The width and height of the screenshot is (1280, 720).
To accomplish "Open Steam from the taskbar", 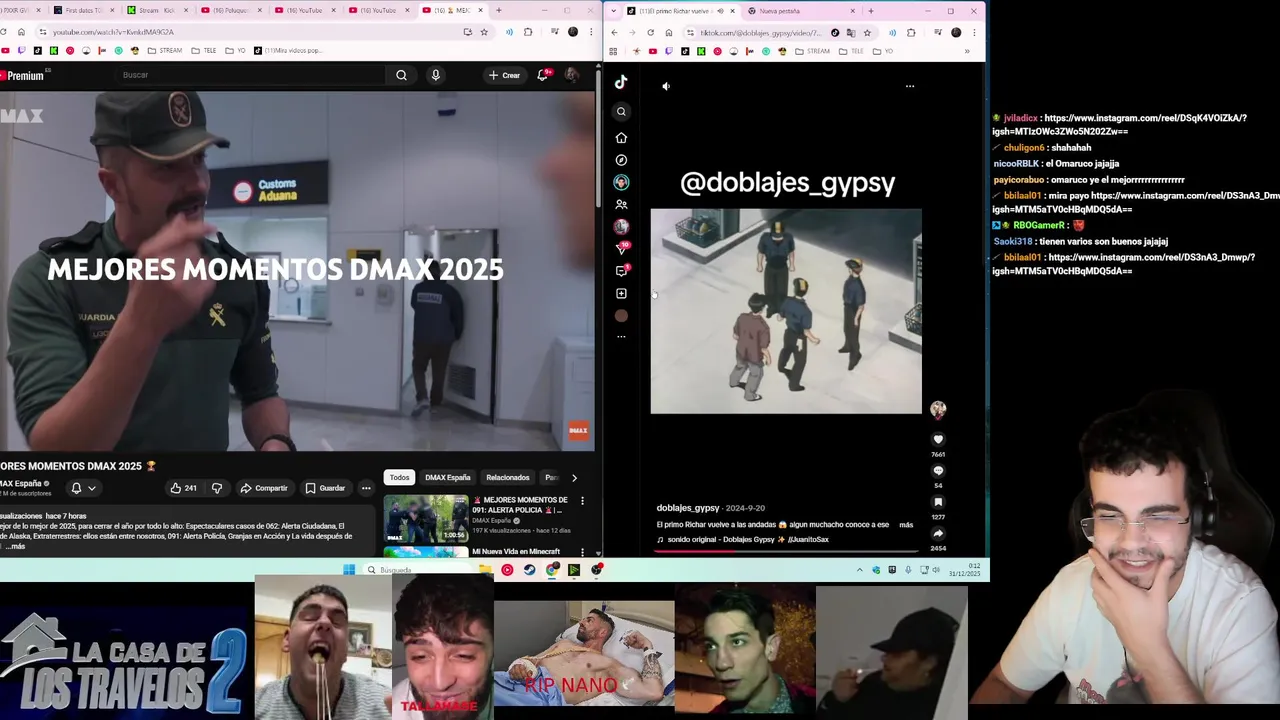I will (530, 570).
